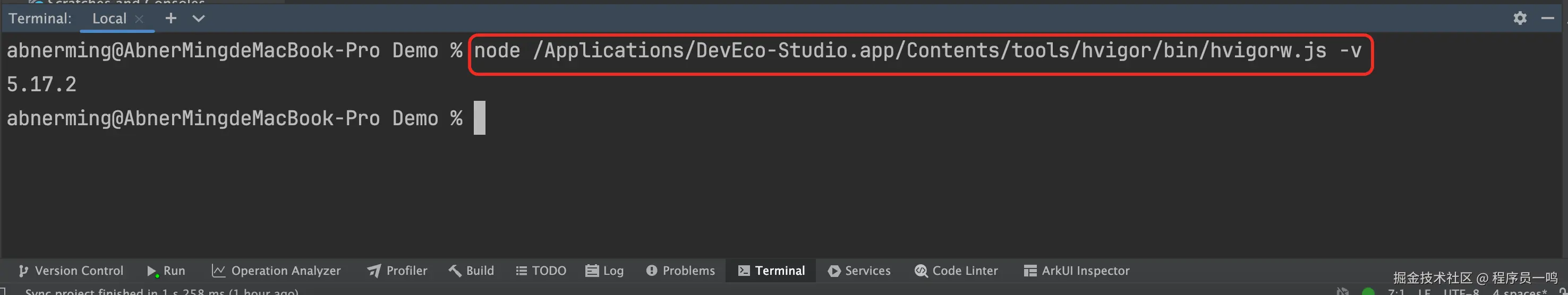The height and width of the screenshot is (295, 1568).
Task: Add a new terminal session
Action: click(x=171, y=18)
